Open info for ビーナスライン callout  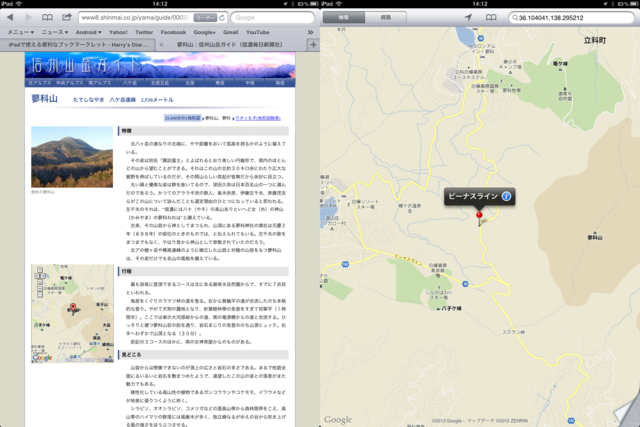tap(506, 196)
